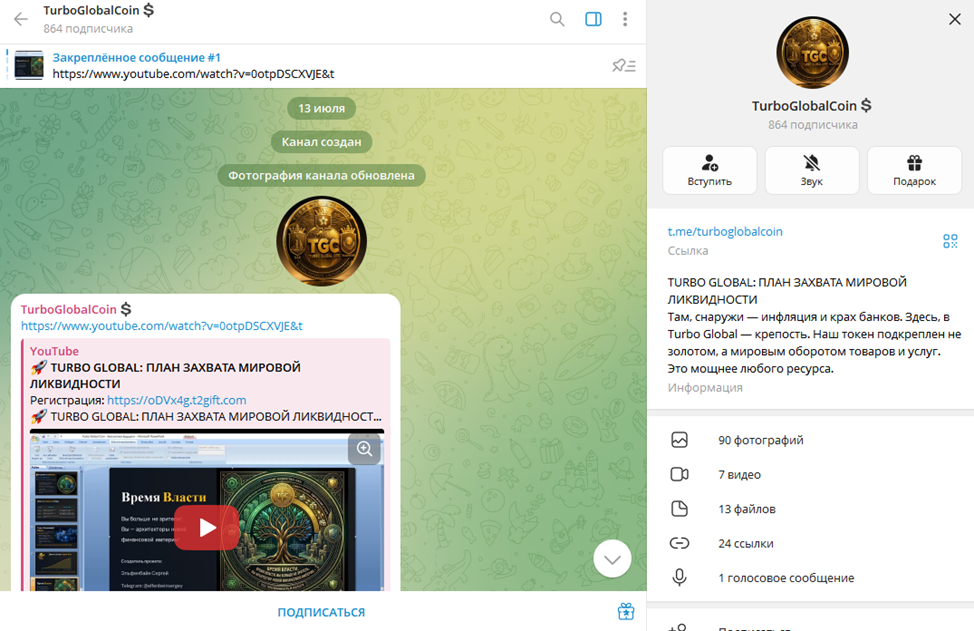This screenshot has width=974, height=631.
Task: Click the link icon beside 24 ссылки
Action: click(680, 543)
